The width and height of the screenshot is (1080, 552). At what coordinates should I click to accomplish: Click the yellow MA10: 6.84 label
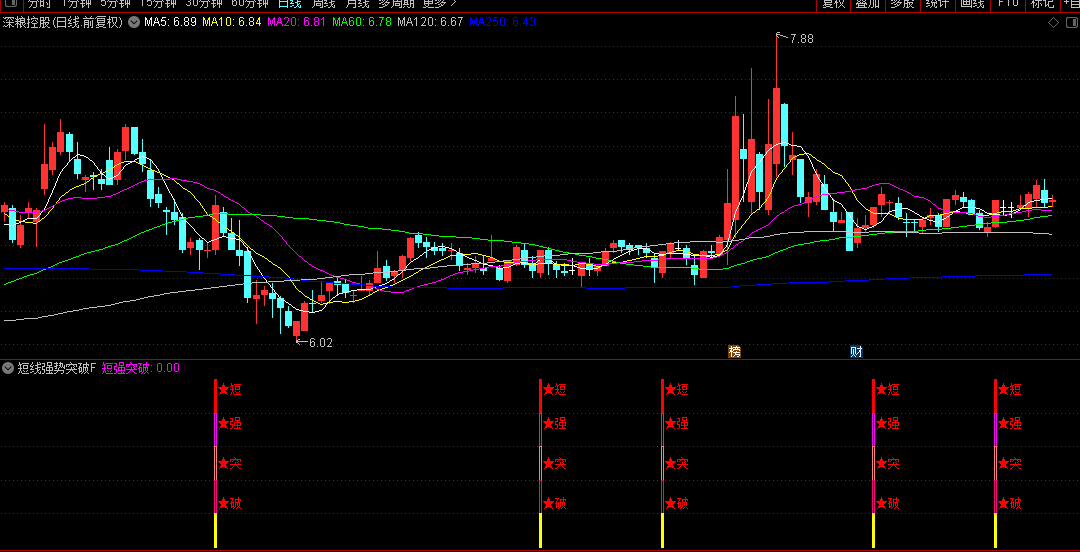click(231, 22)
